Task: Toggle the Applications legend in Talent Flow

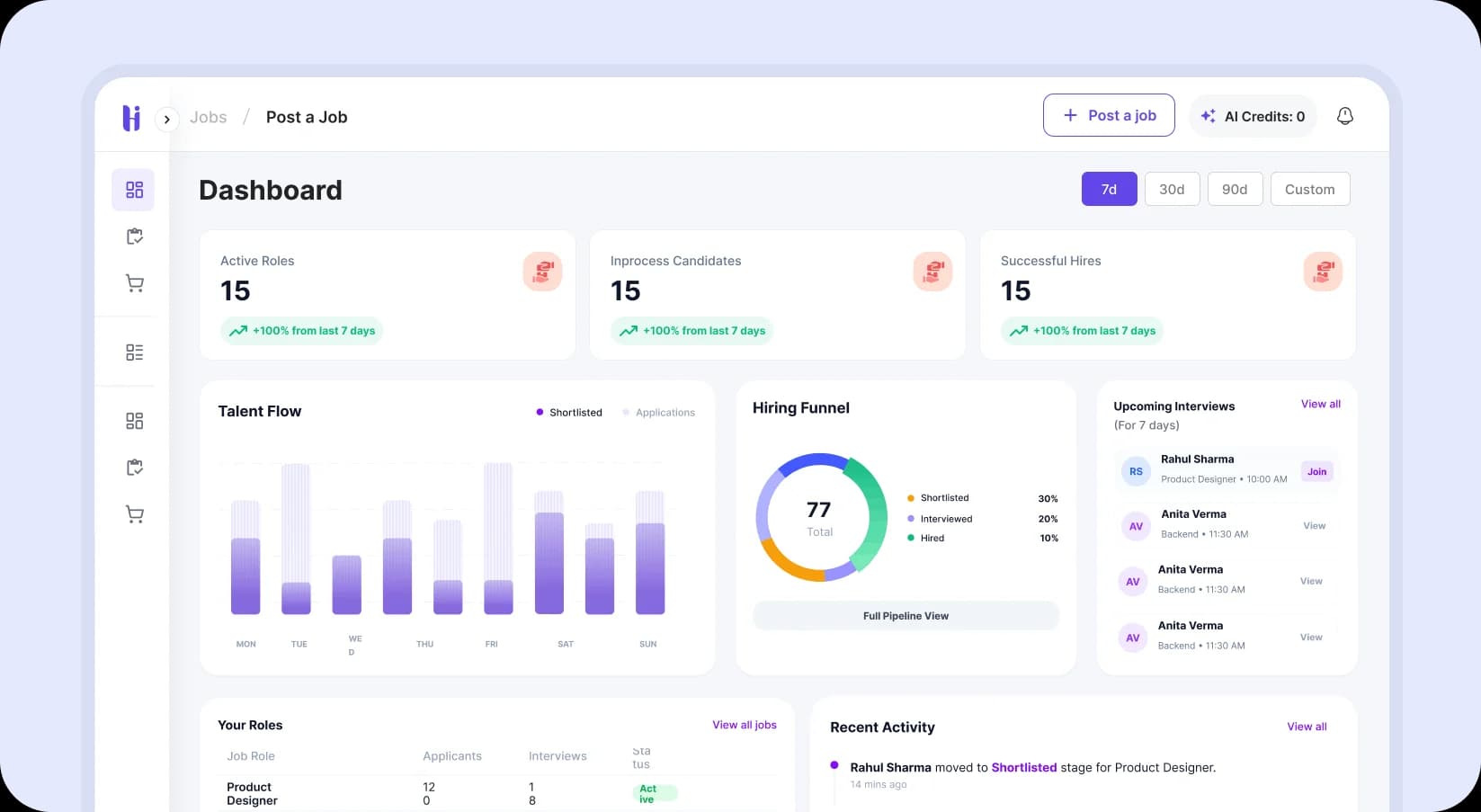Action: point(659,413)
